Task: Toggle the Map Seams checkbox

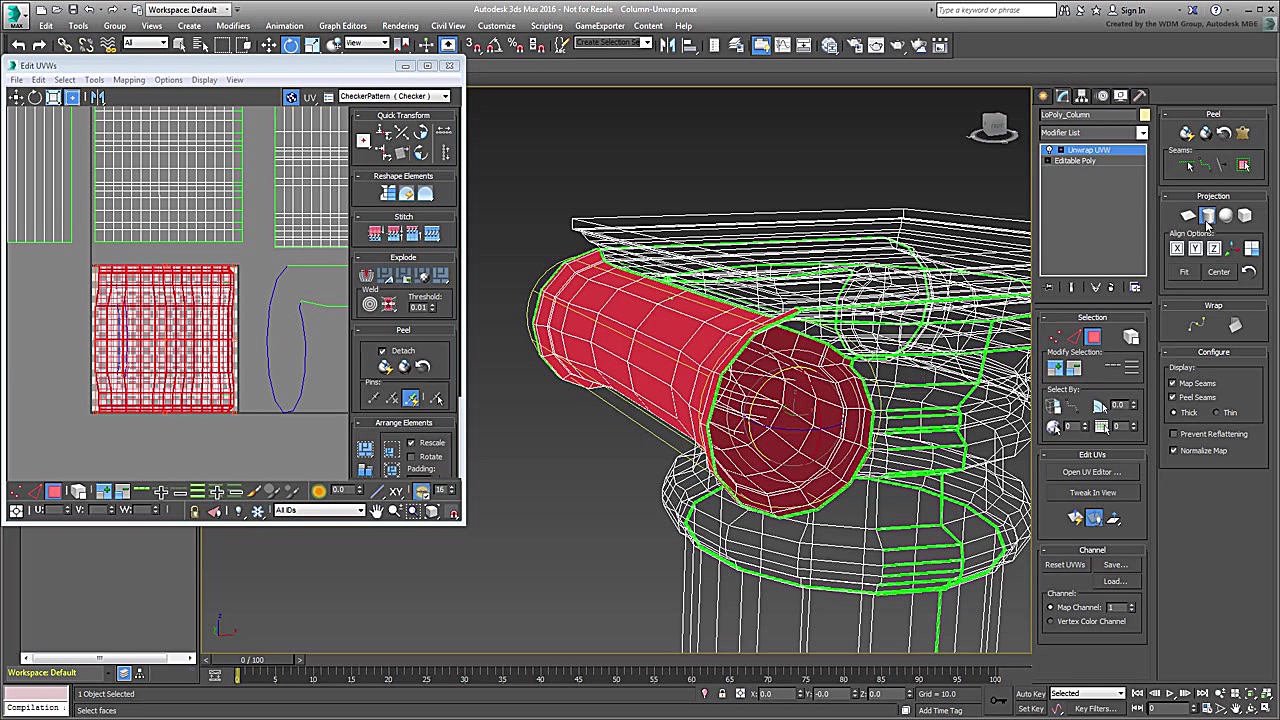Action: [1173, 383]
